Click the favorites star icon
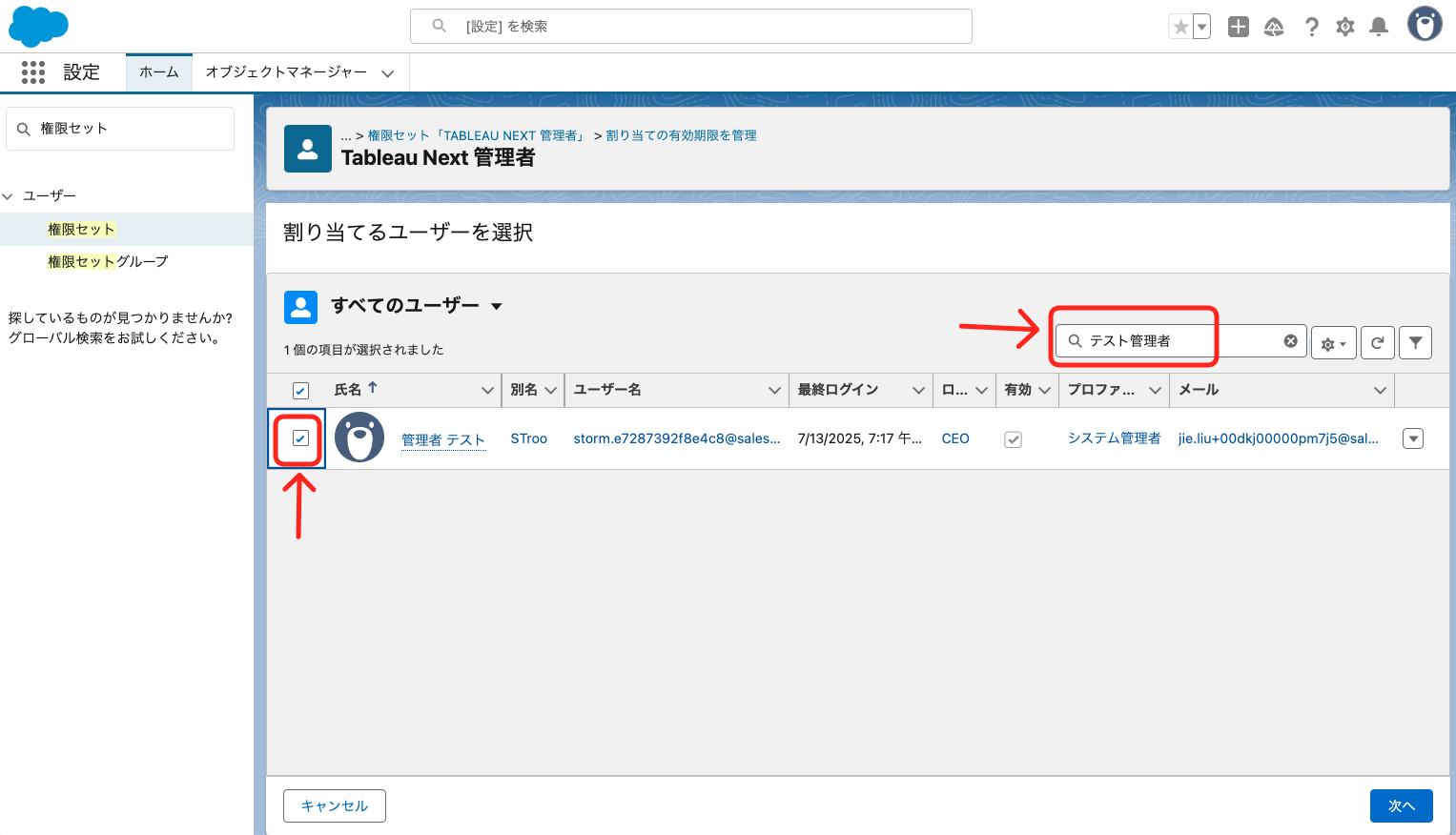This screenshot has height=835, width=1456. tap(1180, 27)
